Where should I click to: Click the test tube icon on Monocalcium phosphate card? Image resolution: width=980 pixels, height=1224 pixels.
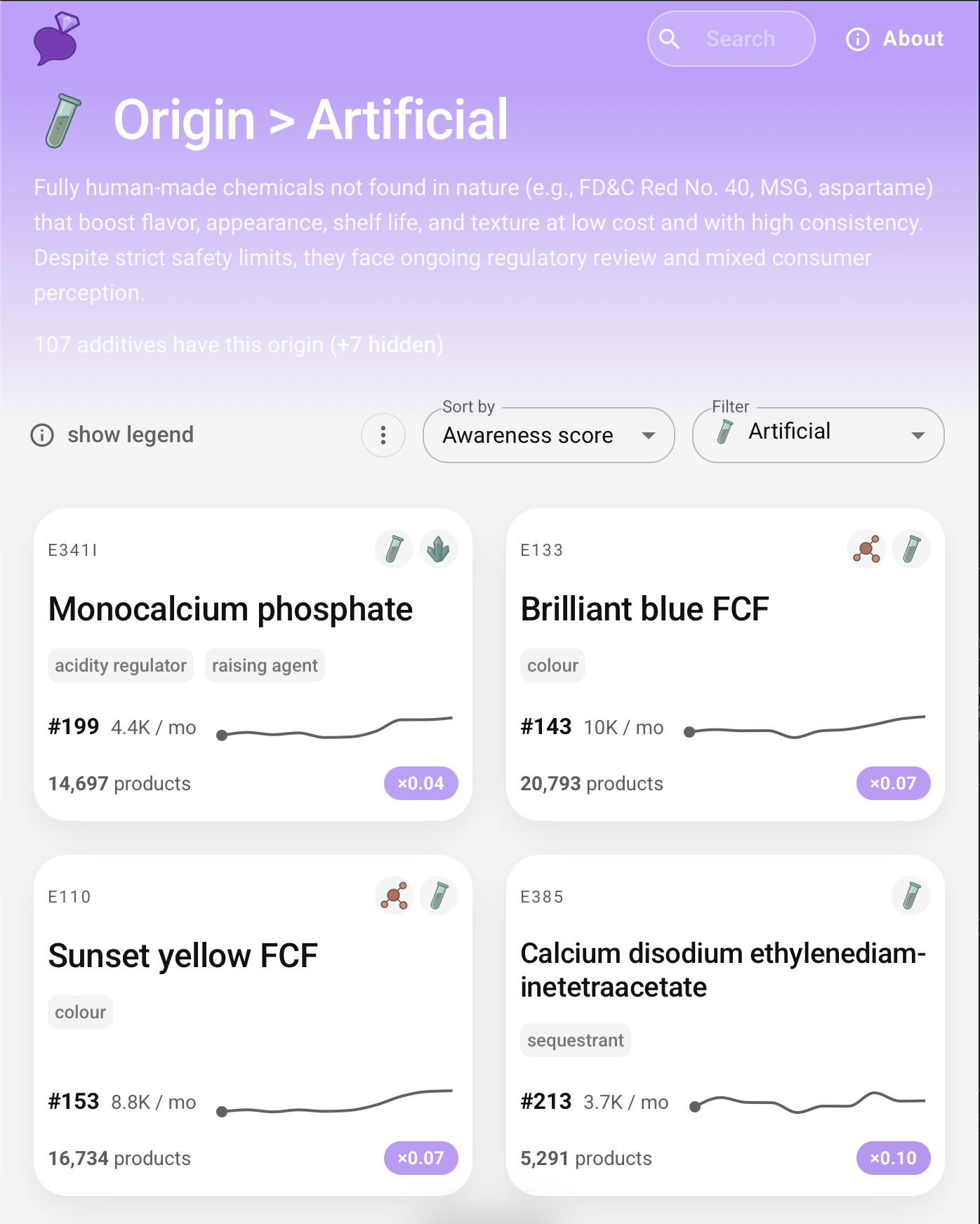pyautogui.click(x=394, y=549)
